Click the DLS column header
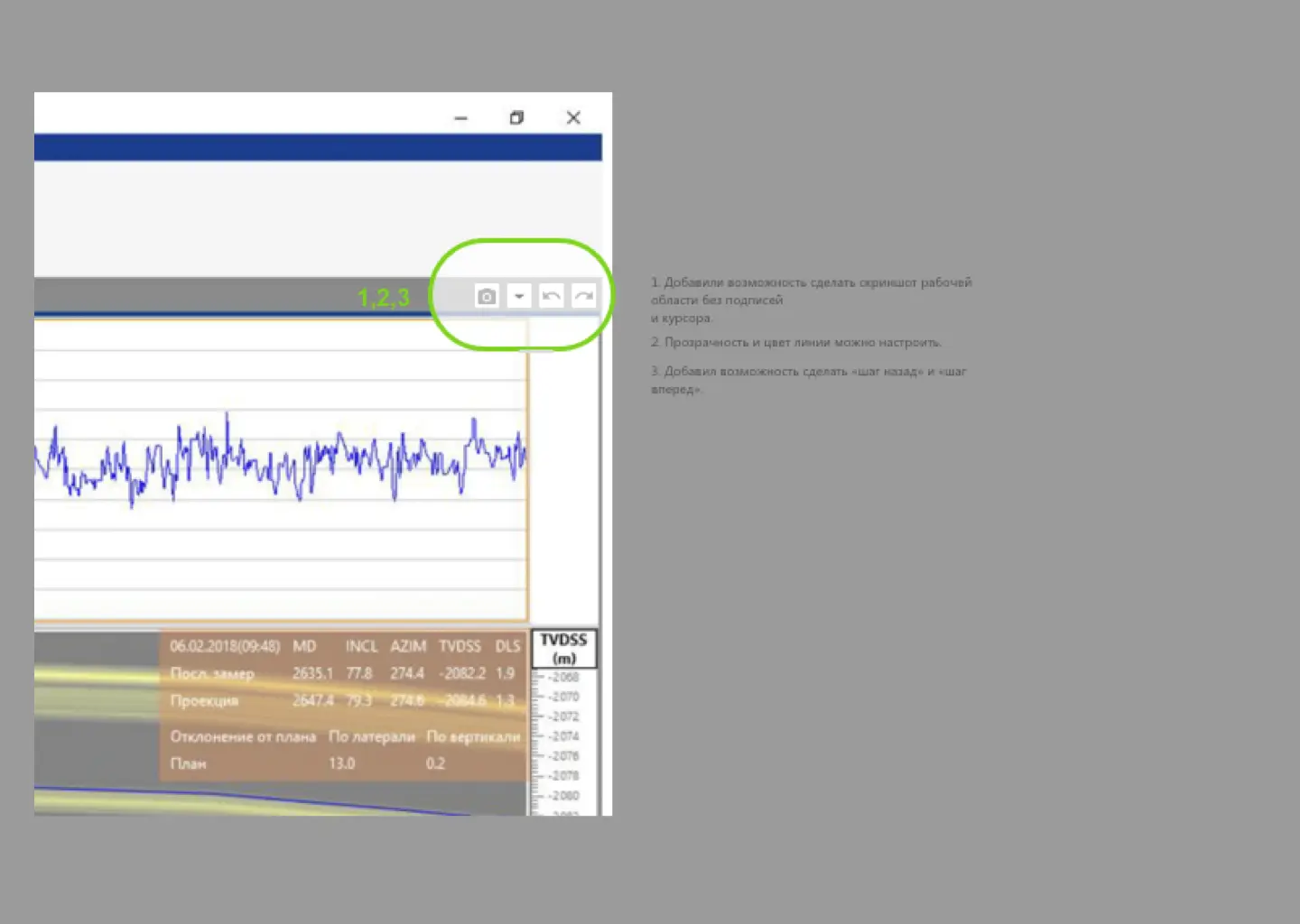The height and width of the screenshot is (924, 1300). (x=507, y=646)
